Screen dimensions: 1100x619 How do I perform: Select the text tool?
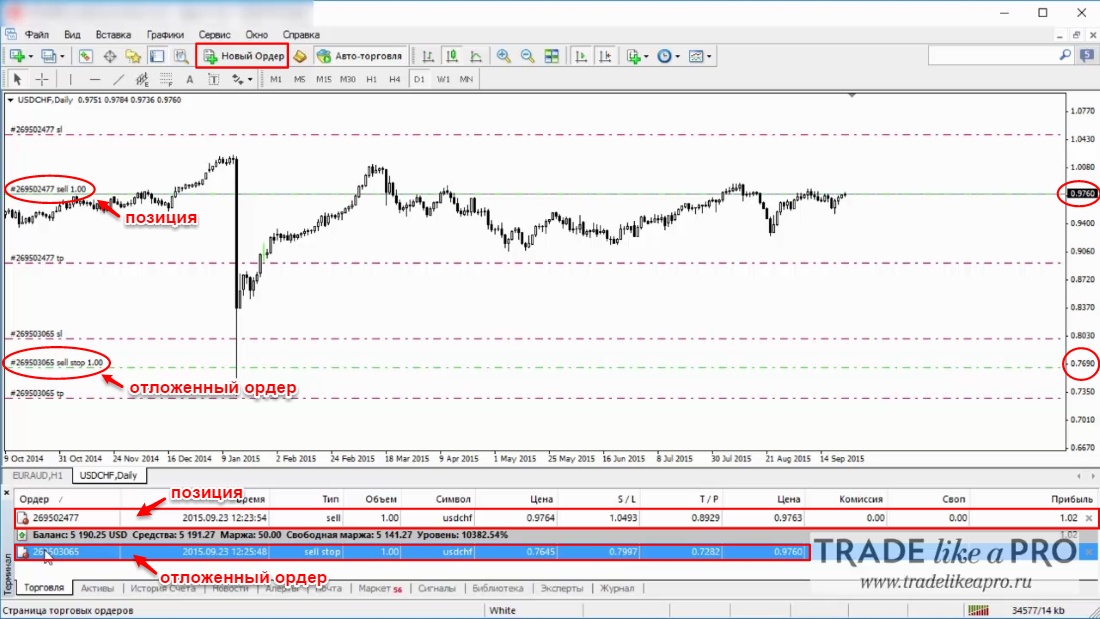point(189,79)
